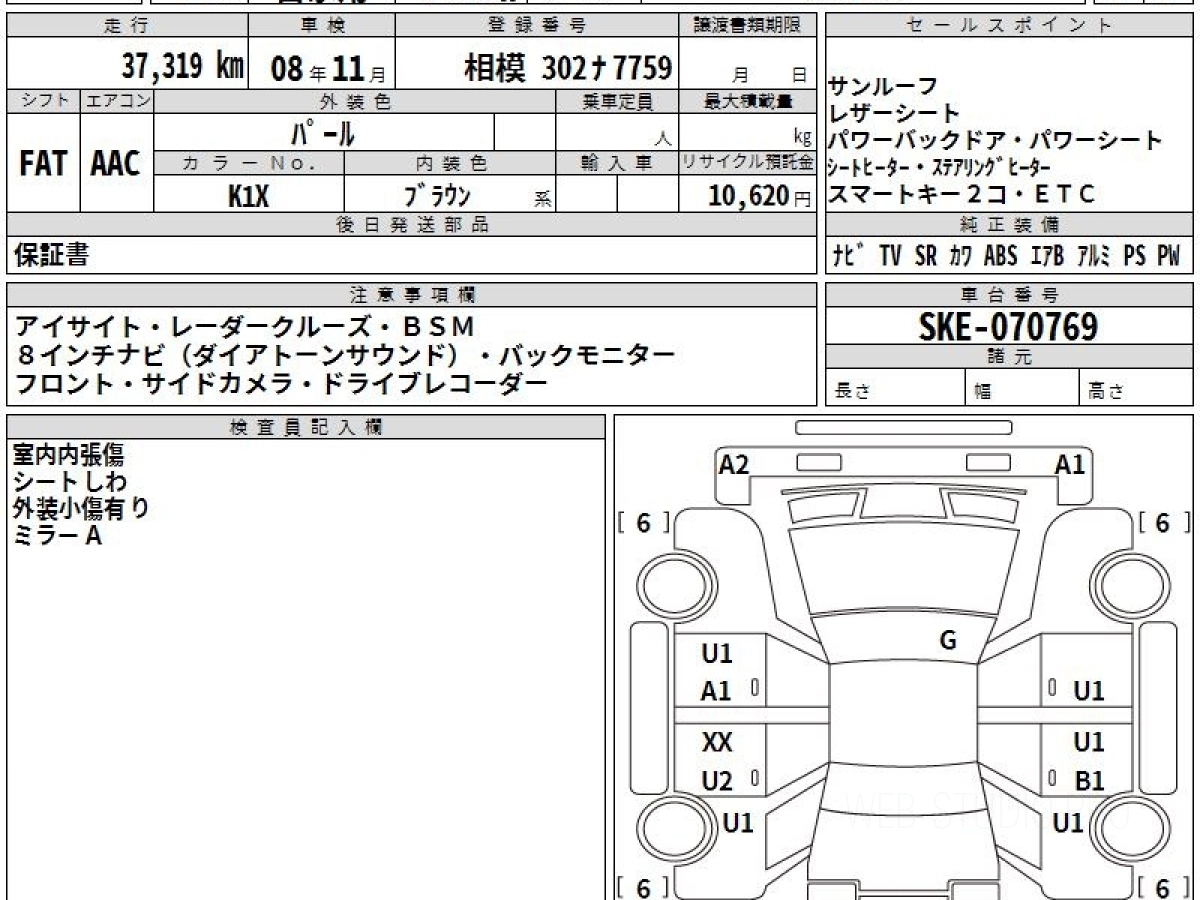Click the B1 mark on the car diagram
1200x900 pixels.
click(1088, 781)
